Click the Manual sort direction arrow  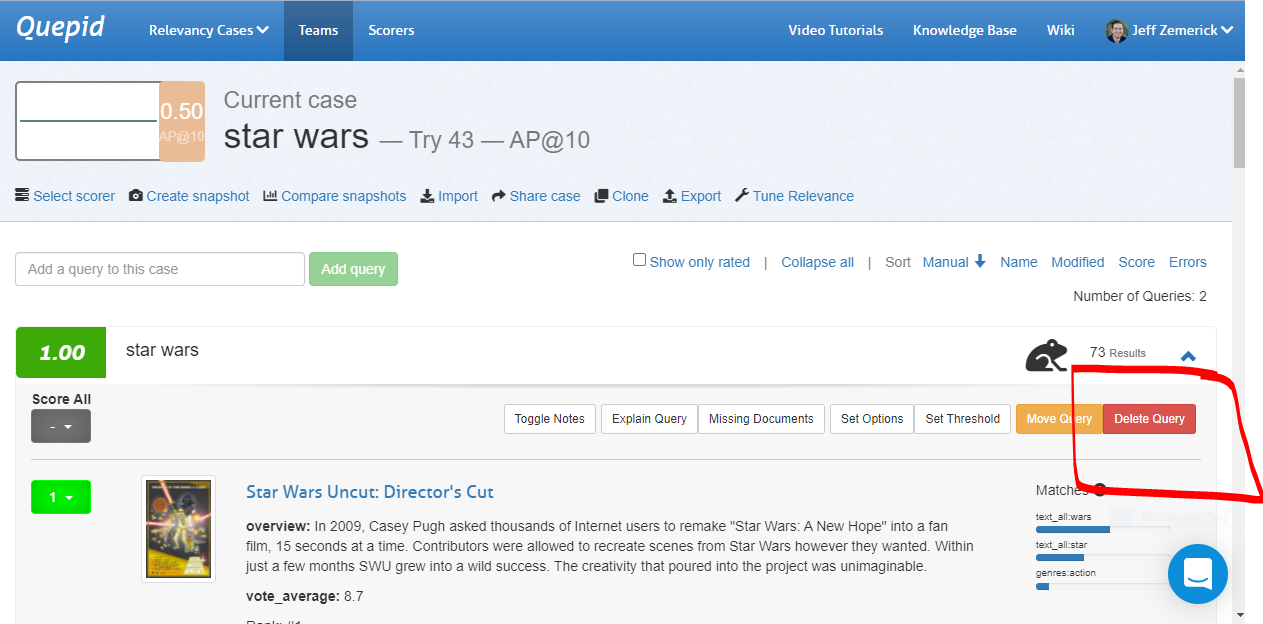point(980,261)
